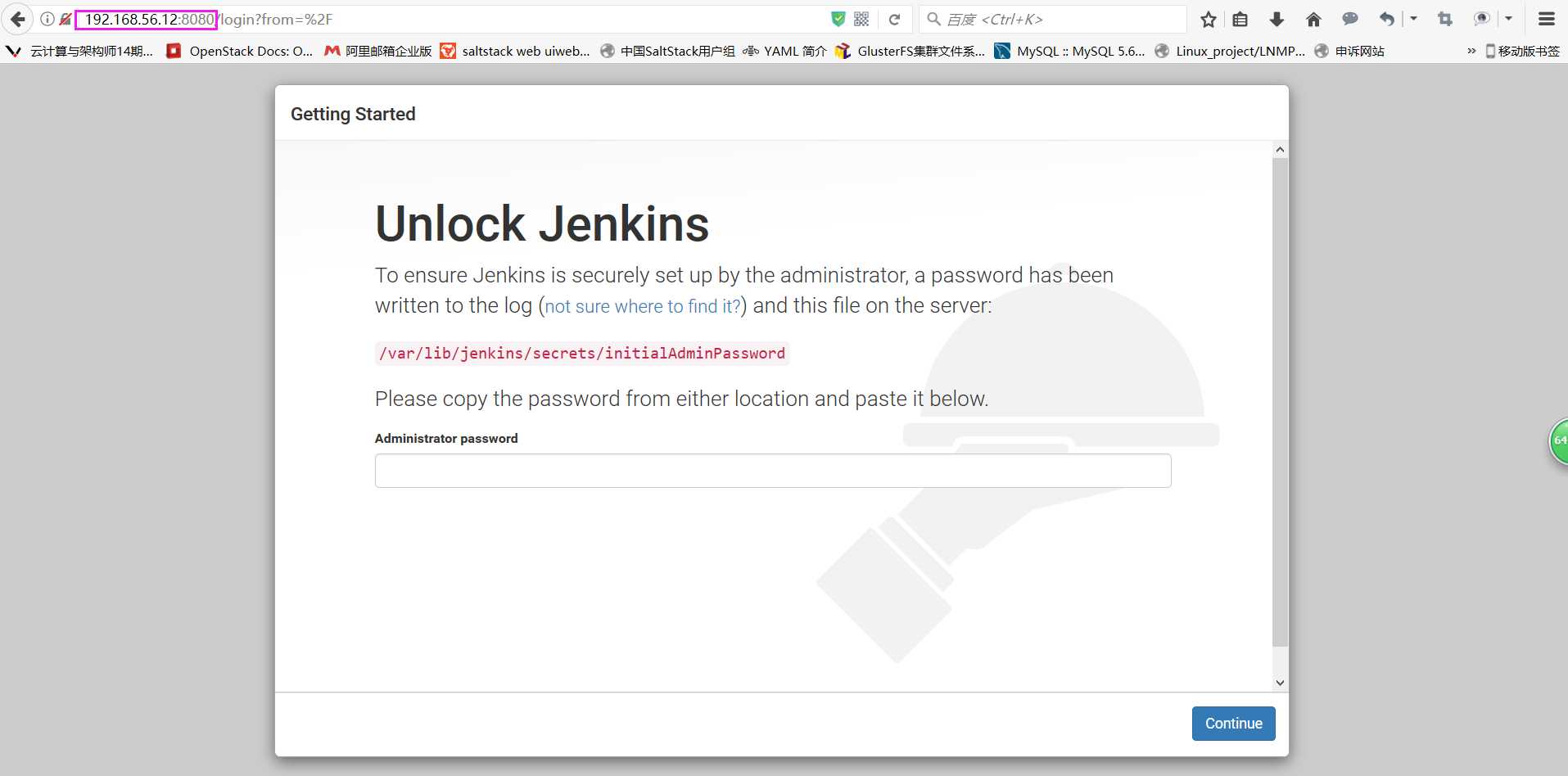
Task: Open the hamburger browser menu
Action: coord(1547,19)
